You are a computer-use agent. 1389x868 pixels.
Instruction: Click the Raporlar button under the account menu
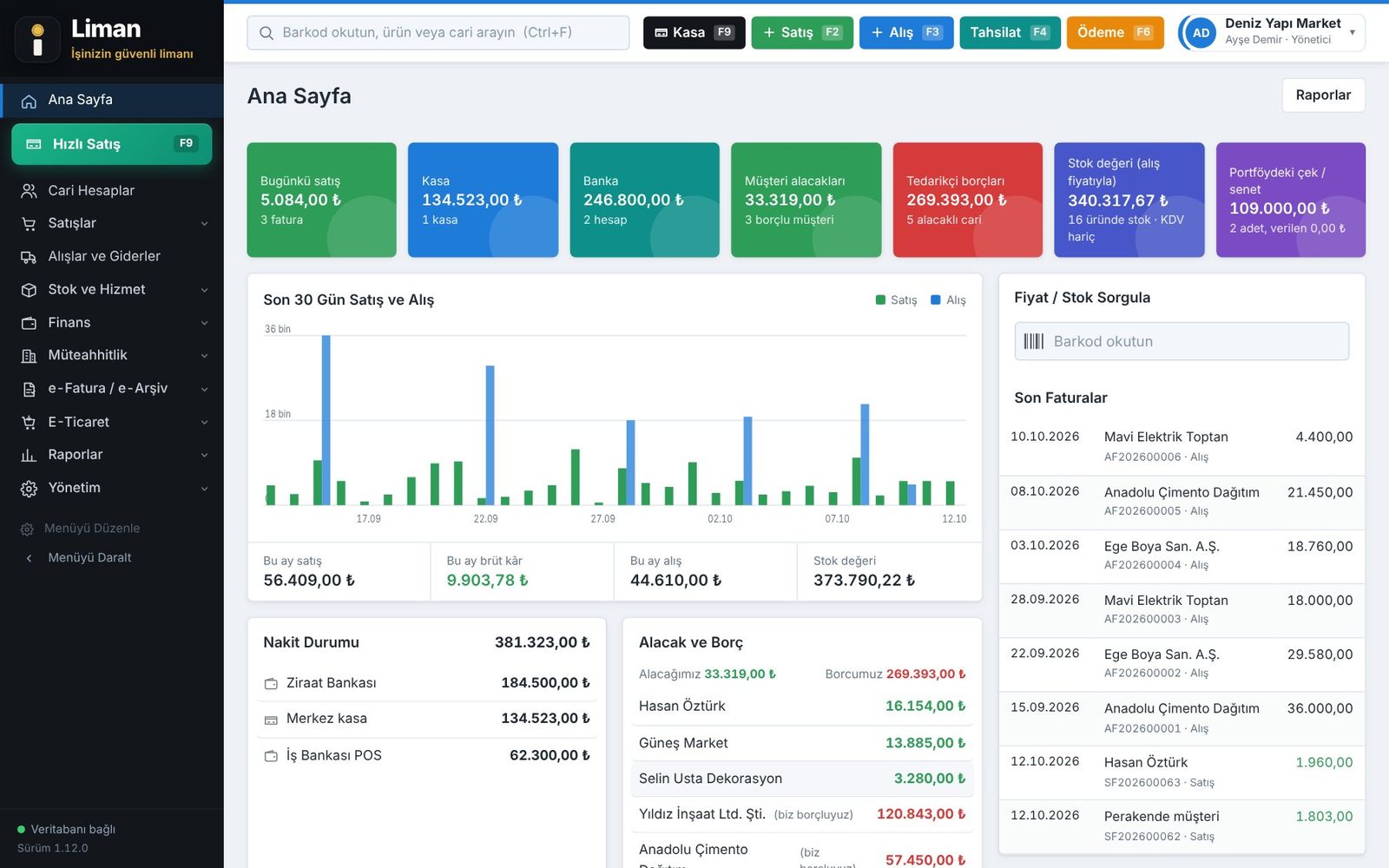pos(1323,95)
